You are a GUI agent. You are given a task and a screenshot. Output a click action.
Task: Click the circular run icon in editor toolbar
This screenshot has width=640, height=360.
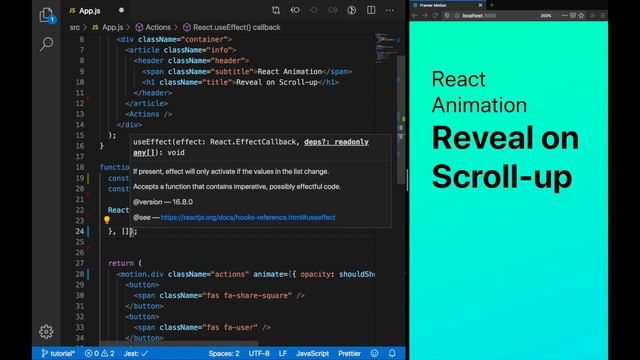(351, 11)
